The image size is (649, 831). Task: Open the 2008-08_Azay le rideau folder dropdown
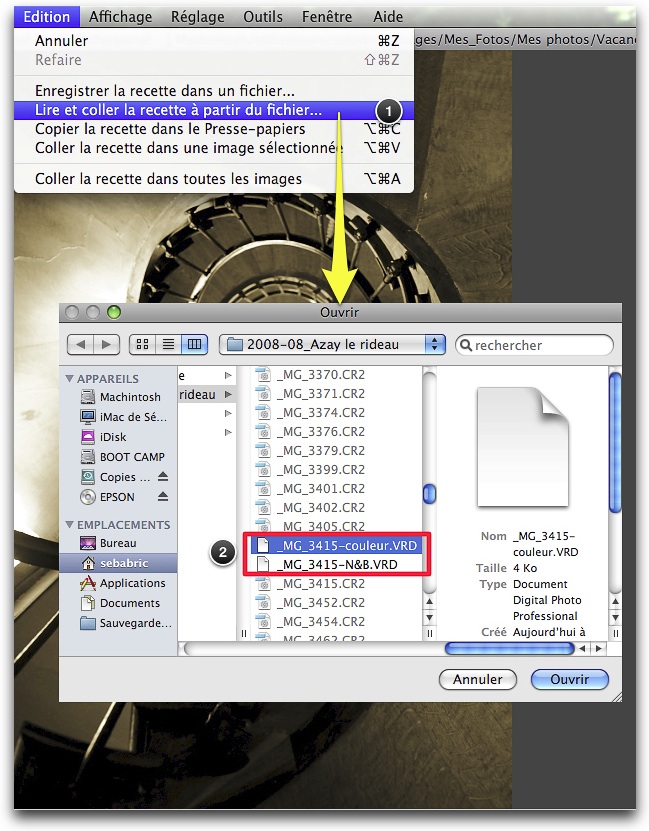point(332,344)
